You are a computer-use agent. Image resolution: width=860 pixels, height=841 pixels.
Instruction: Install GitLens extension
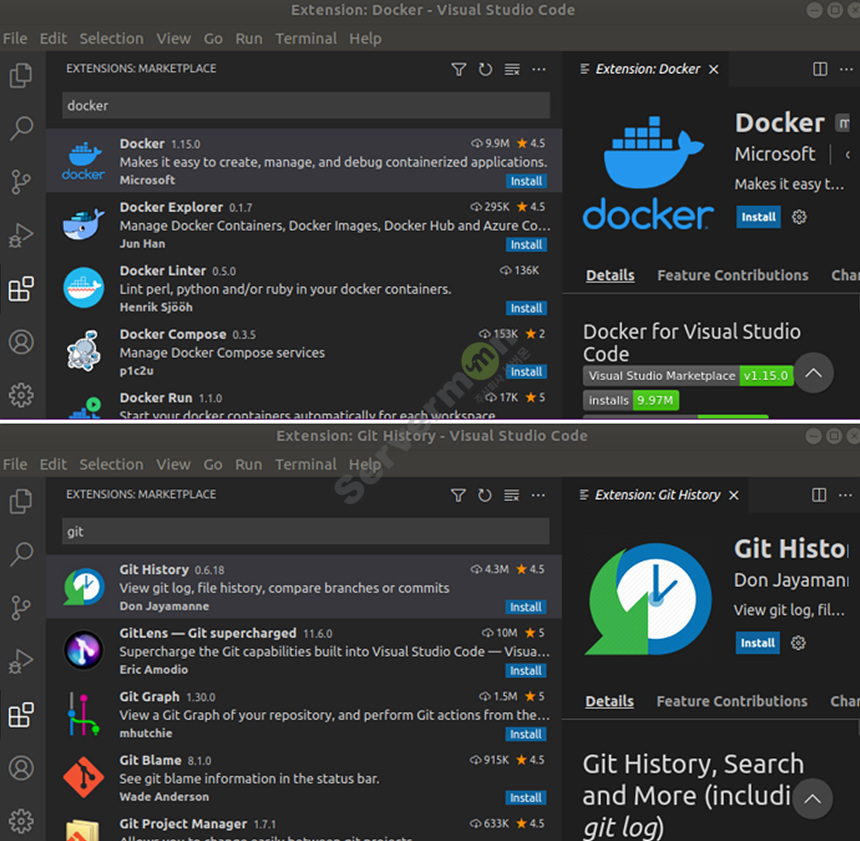click(x=525, y=671)
